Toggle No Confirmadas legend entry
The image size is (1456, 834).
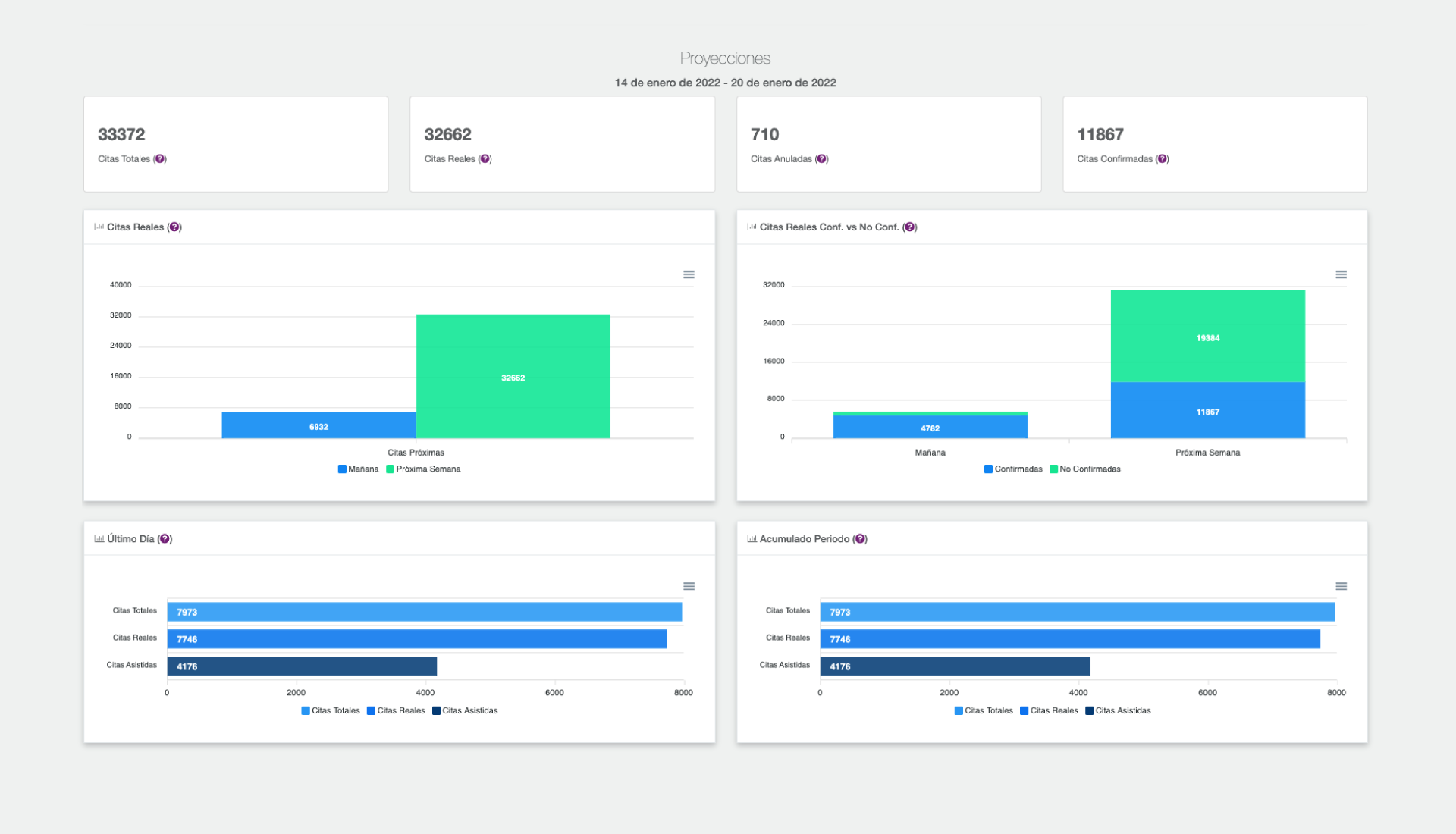click(1085, 469)
